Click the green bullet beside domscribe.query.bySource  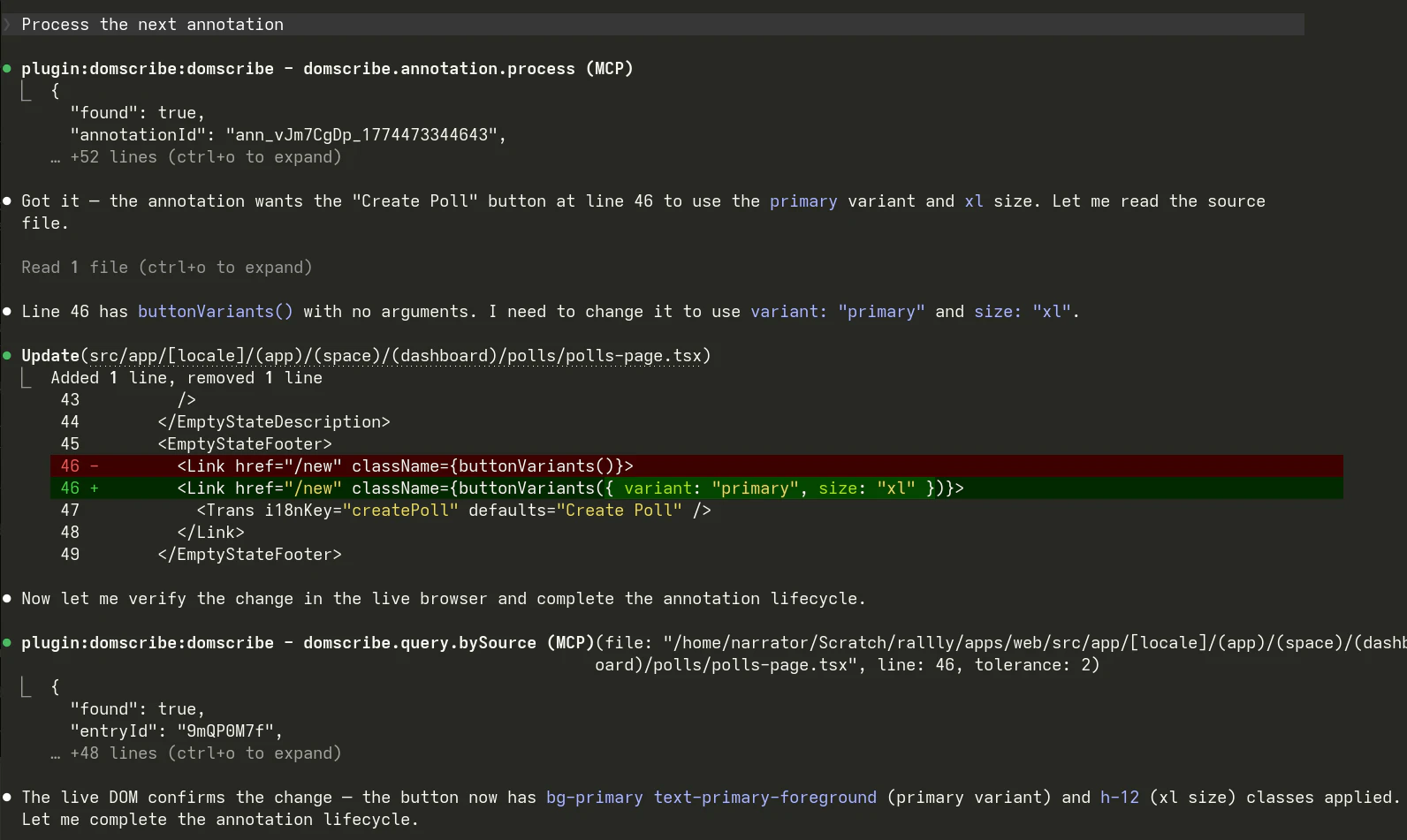[7, 643]
